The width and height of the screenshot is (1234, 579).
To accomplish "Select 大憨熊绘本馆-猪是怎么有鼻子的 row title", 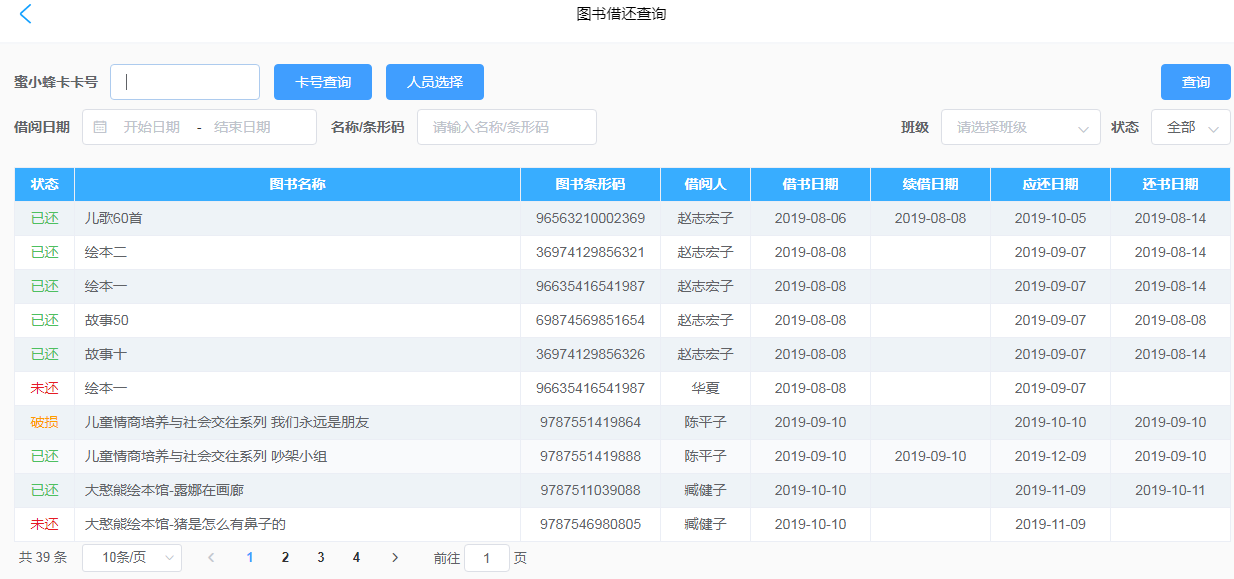I will point(186,524).
